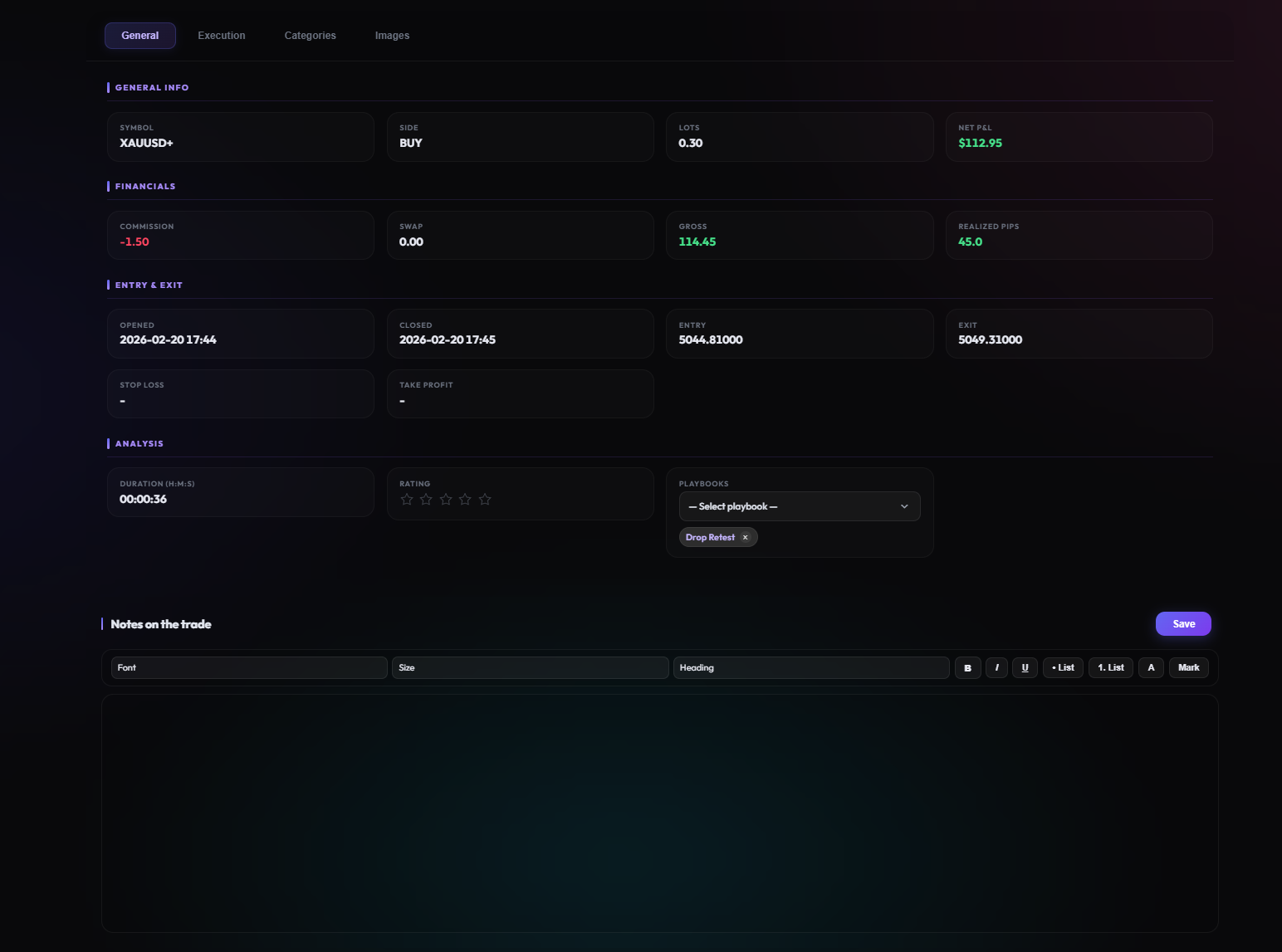The width and height of the screenshot is (1282, 952).
Task: Expand the Font dropdown
Action: tap(249, 668)
